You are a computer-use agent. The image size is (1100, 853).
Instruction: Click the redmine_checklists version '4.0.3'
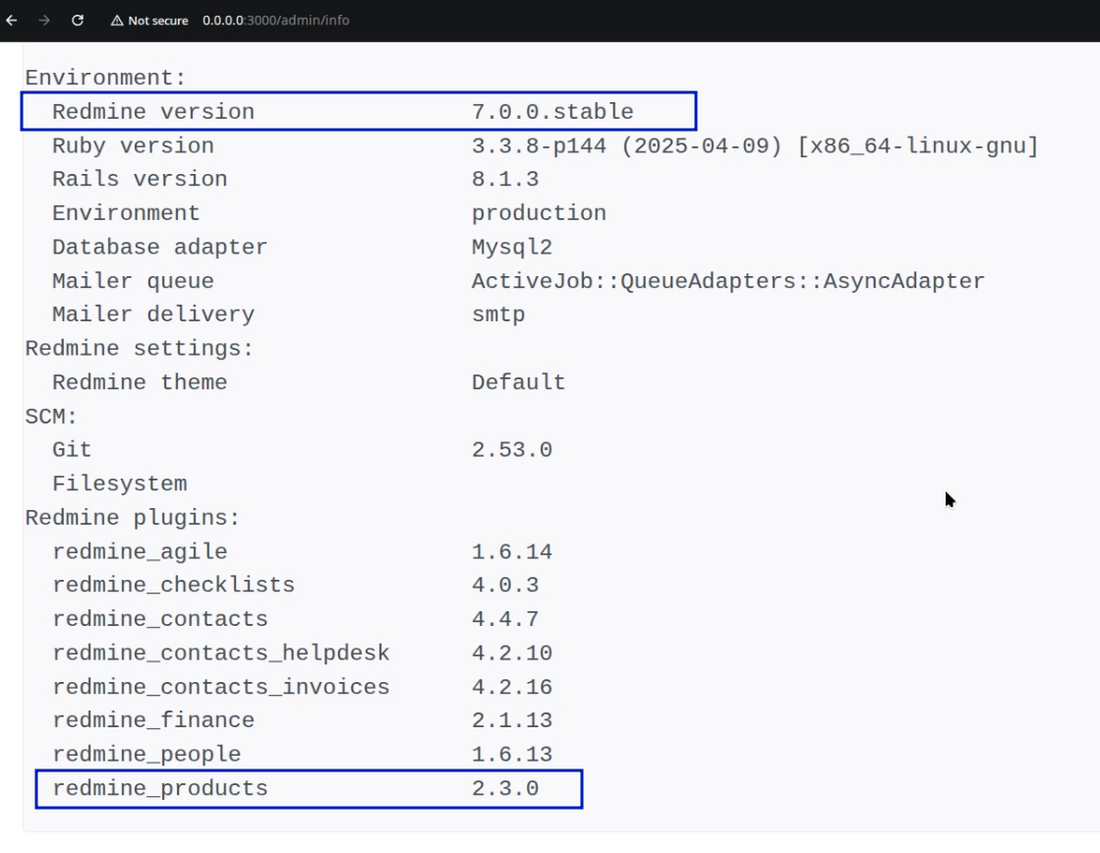click(505, 586)
